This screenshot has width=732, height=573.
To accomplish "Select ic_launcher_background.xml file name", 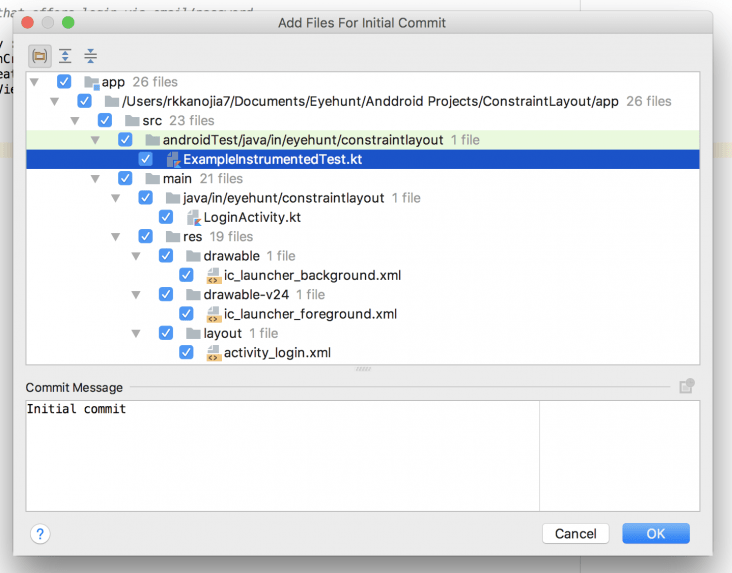I will [312, 276].
